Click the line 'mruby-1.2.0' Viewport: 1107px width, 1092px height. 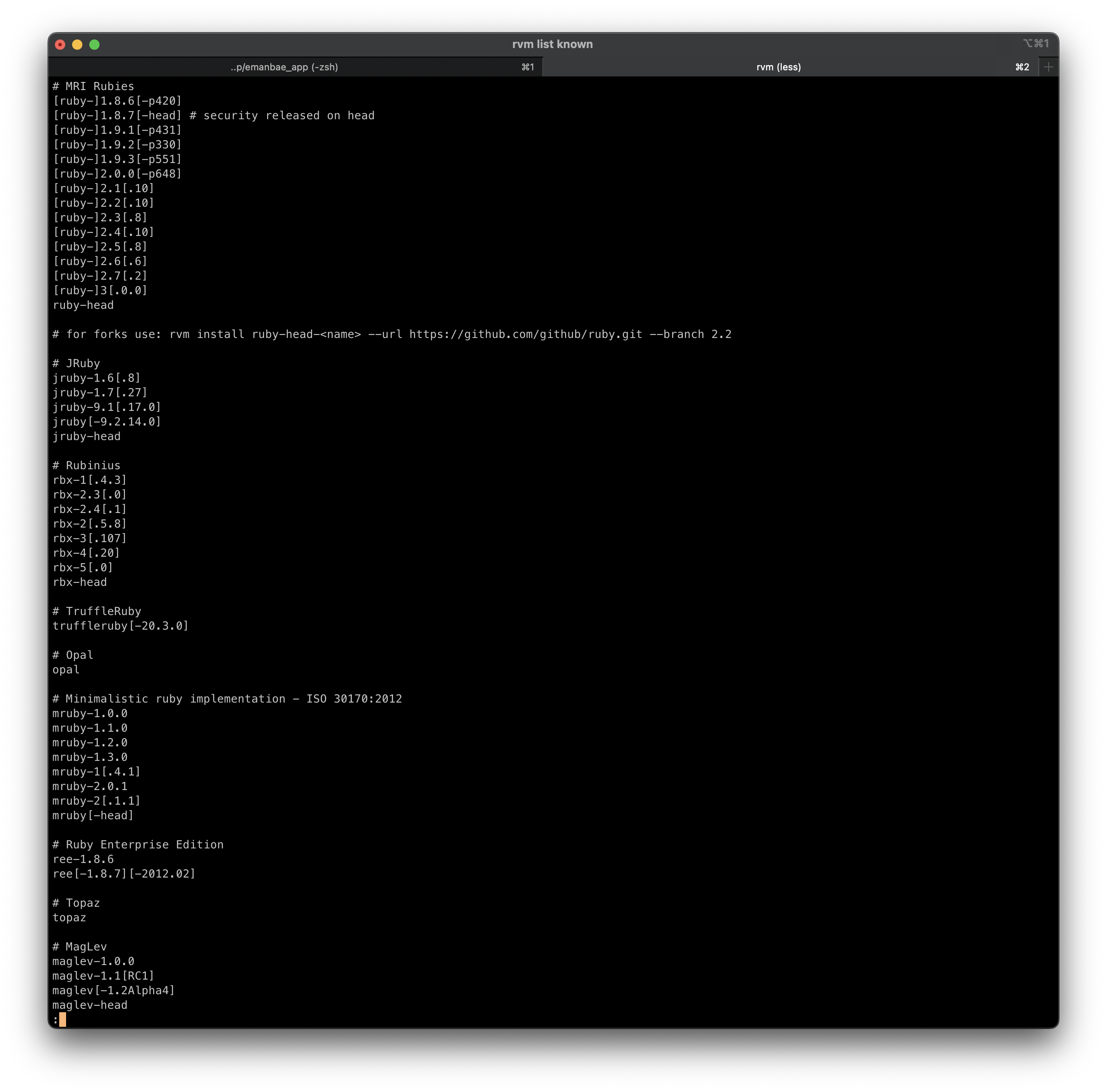pos(90,743)
